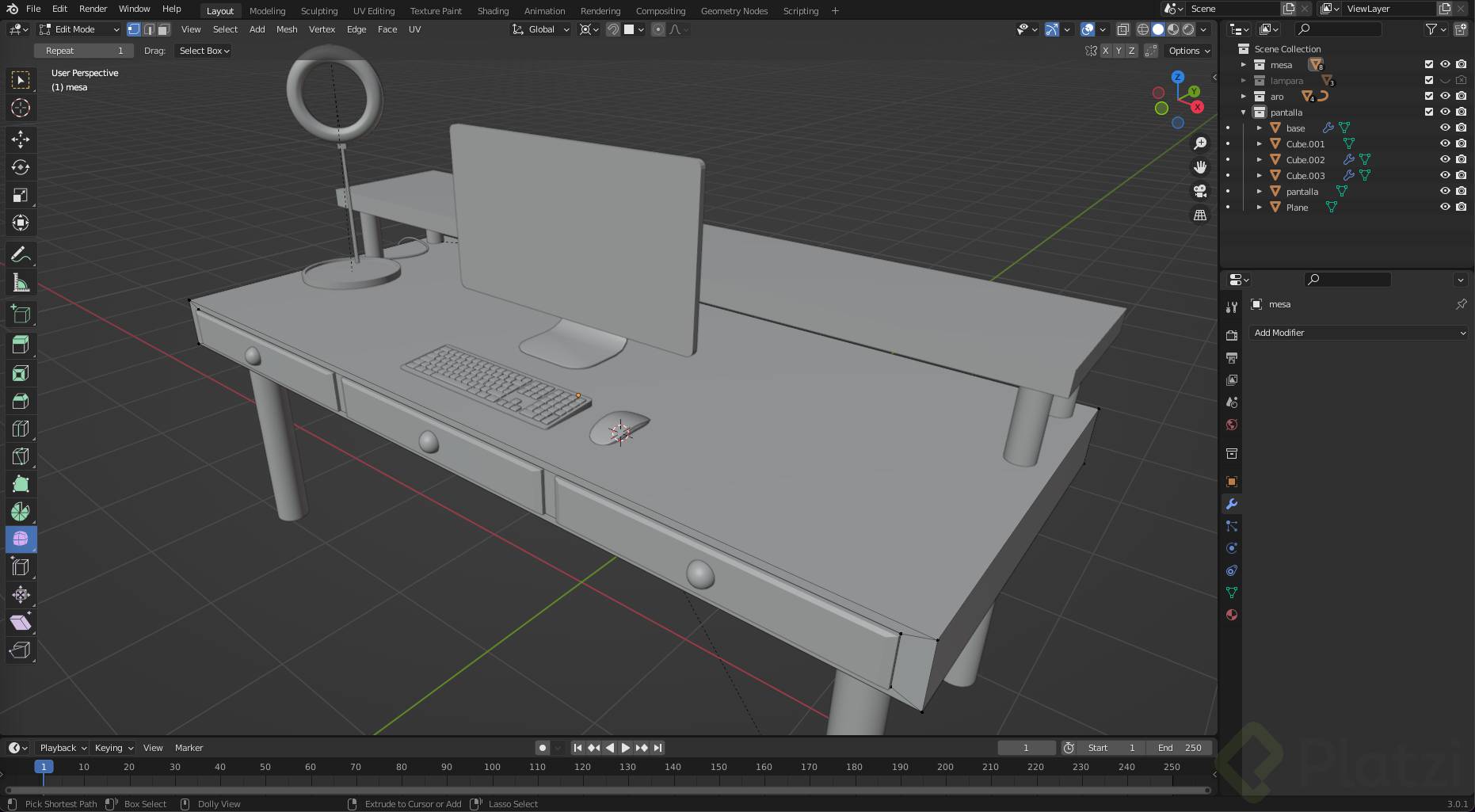Switch to the UV Editing workspace tab
Viewport: 1475px width, 812px height.
point(373,11)
